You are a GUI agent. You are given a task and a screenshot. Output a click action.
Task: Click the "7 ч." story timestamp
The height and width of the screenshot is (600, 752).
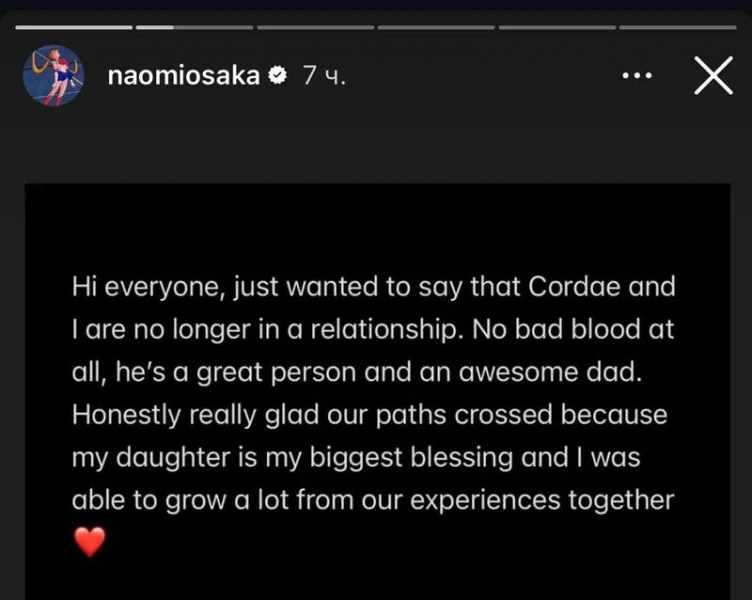click(x=324, y=75)
